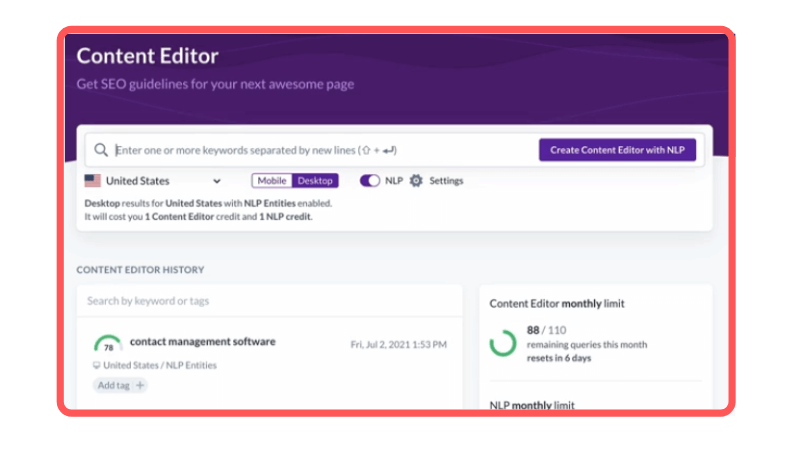Click the score 78 gauge icon

pos(108,344)
